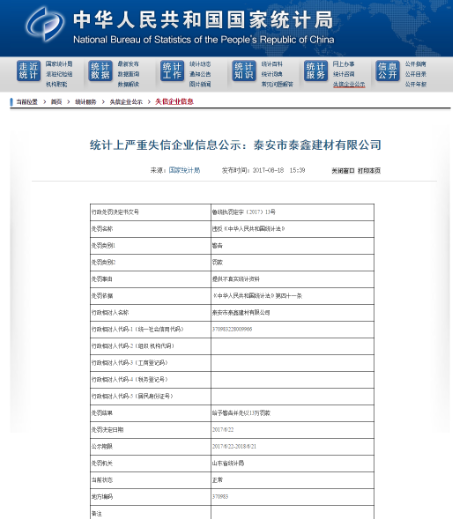The image size is (453, 519).
Task: Open 公开目录 under 信息公开
Action: (416, 74)
